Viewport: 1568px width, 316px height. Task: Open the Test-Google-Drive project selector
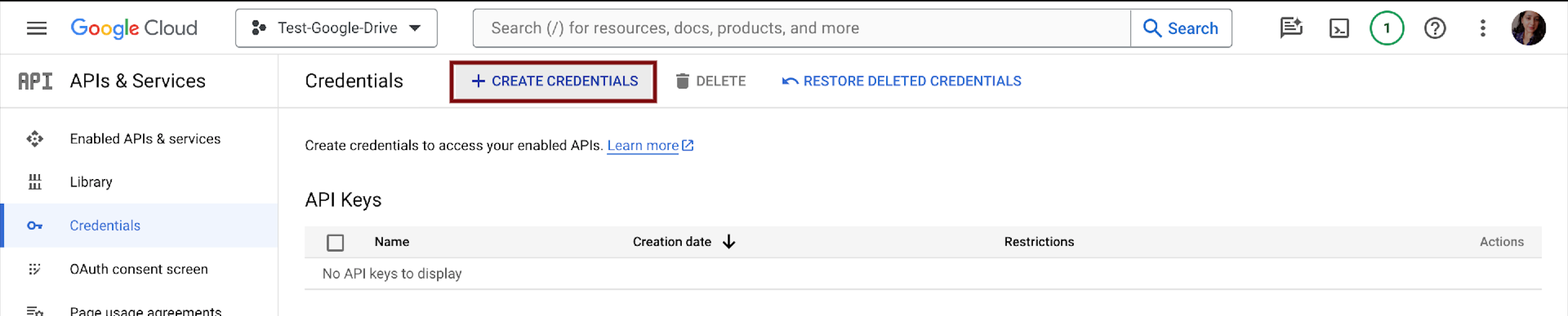336,27
